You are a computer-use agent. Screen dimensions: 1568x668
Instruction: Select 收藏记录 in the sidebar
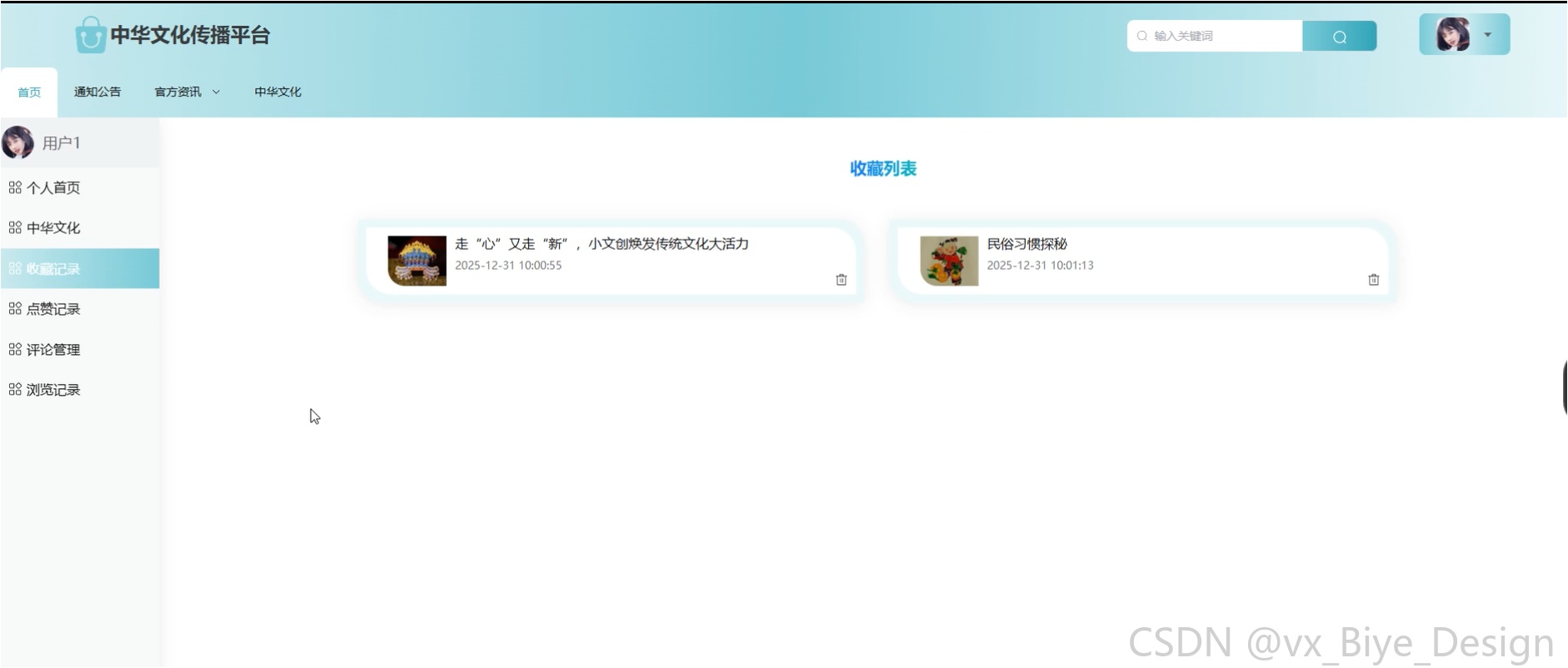[x=80, y=268]
